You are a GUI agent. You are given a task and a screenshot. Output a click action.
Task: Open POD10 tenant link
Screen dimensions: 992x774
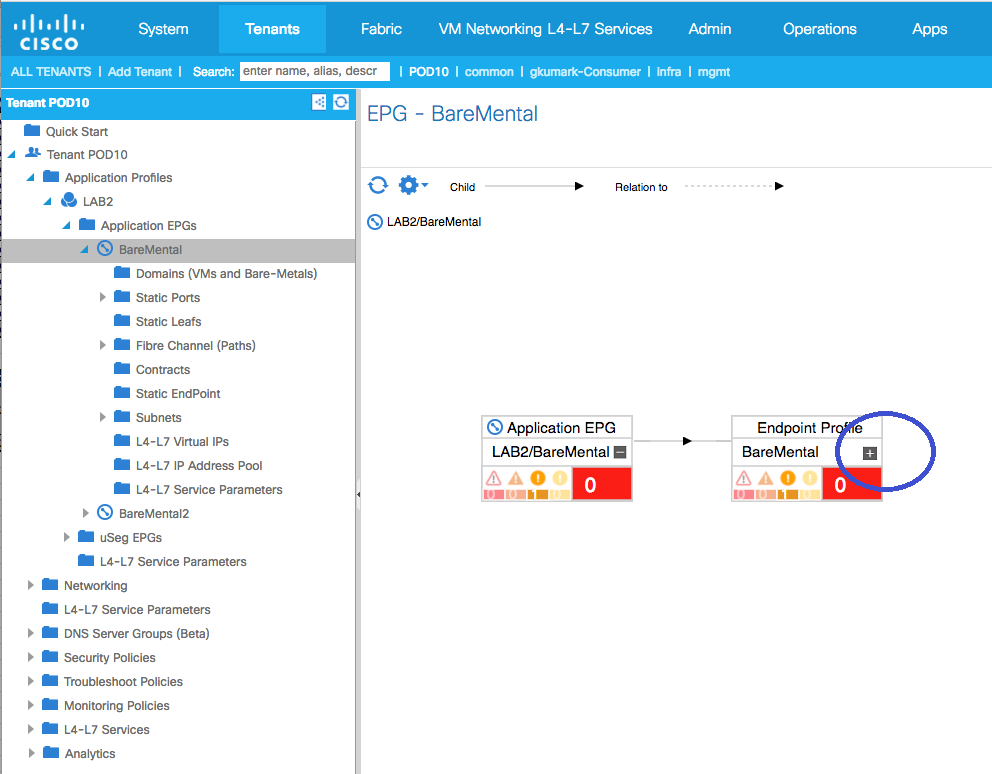point(428,72)
